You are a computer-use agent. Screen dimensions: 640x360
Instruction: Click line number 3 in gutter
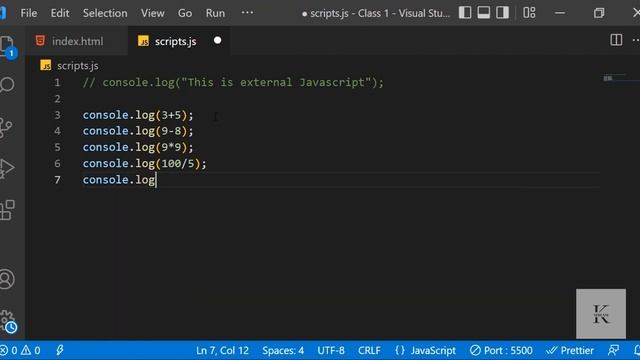tap(57, 115)
